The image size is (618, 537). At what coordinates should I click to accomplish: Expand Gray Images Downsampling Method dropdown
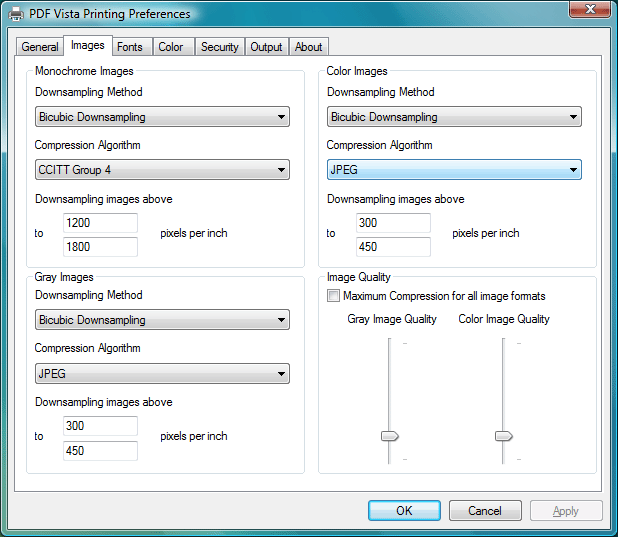click(x=162, y=320)
